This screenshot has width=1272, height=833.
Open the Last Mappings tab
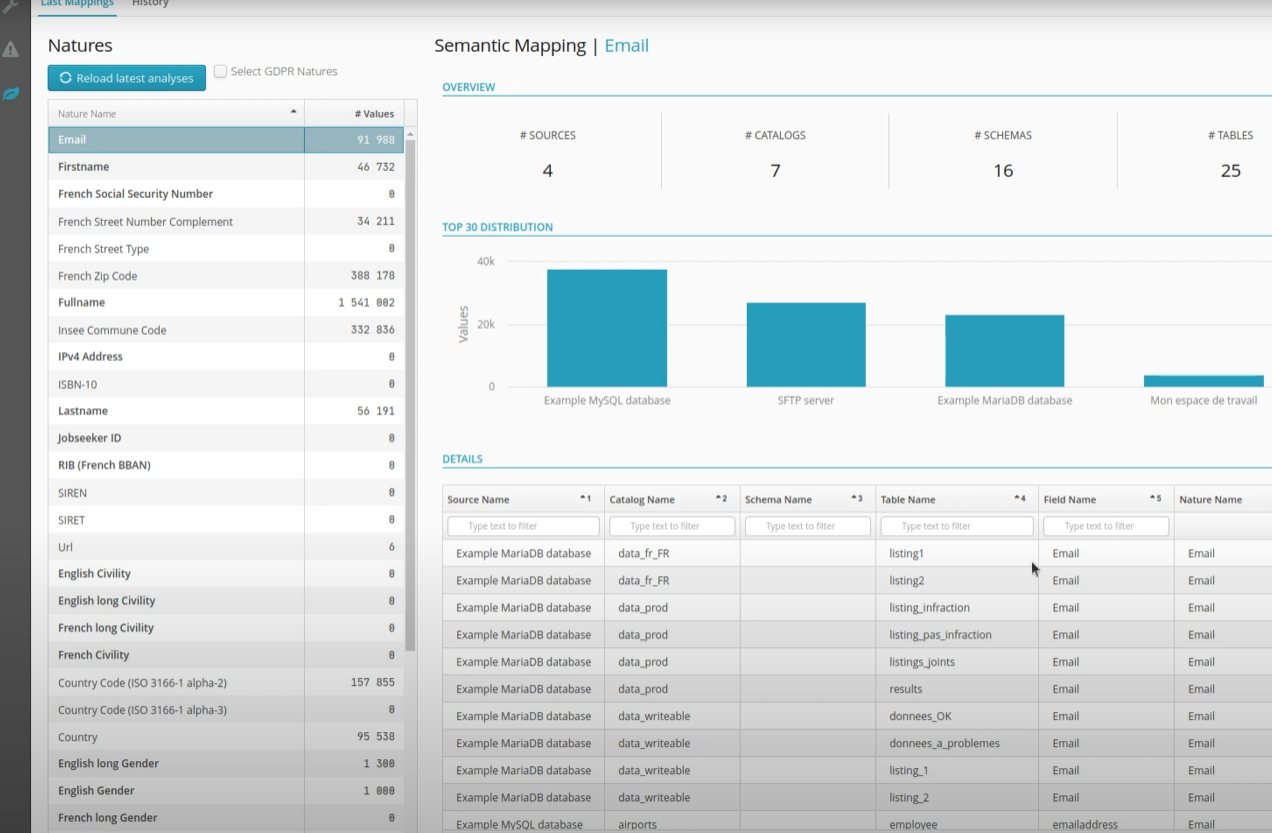point(77,4)
